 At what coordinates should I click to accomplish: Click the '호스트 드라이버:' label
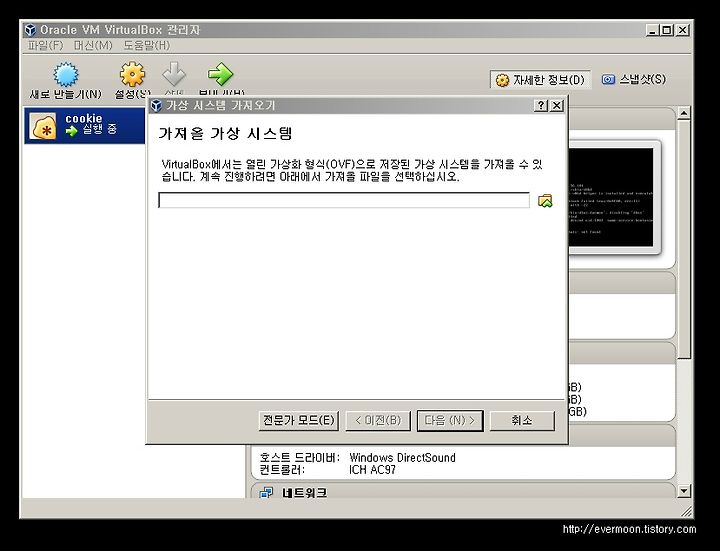299,458
